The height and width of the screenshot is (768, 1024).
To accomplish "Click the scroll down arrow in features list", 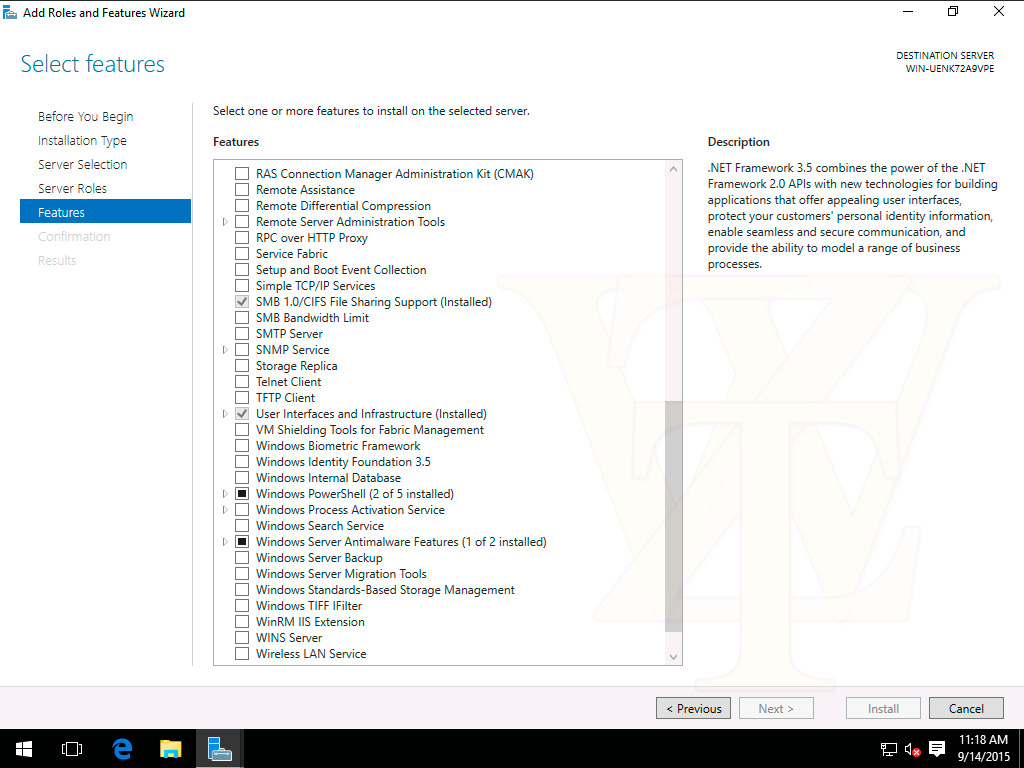I will click(x=673, y=656).
